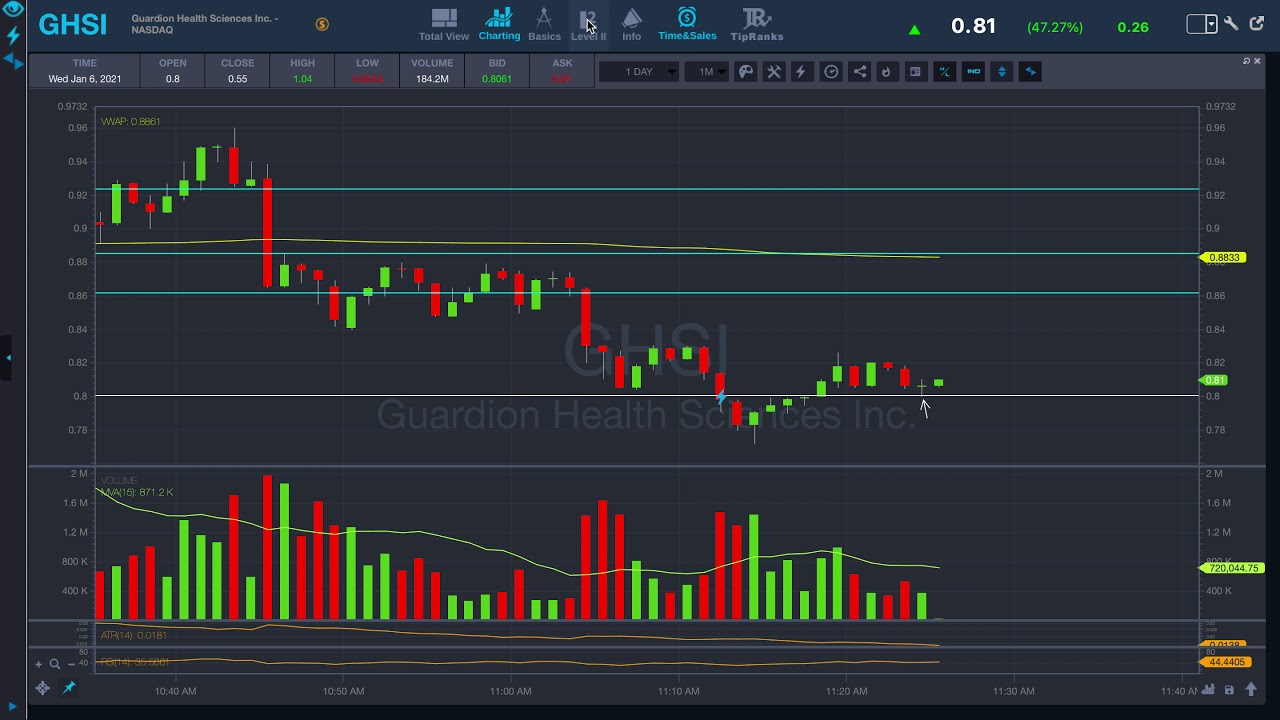
Task: Toggle the percent scale icon
Action: (x=944, y=71)
